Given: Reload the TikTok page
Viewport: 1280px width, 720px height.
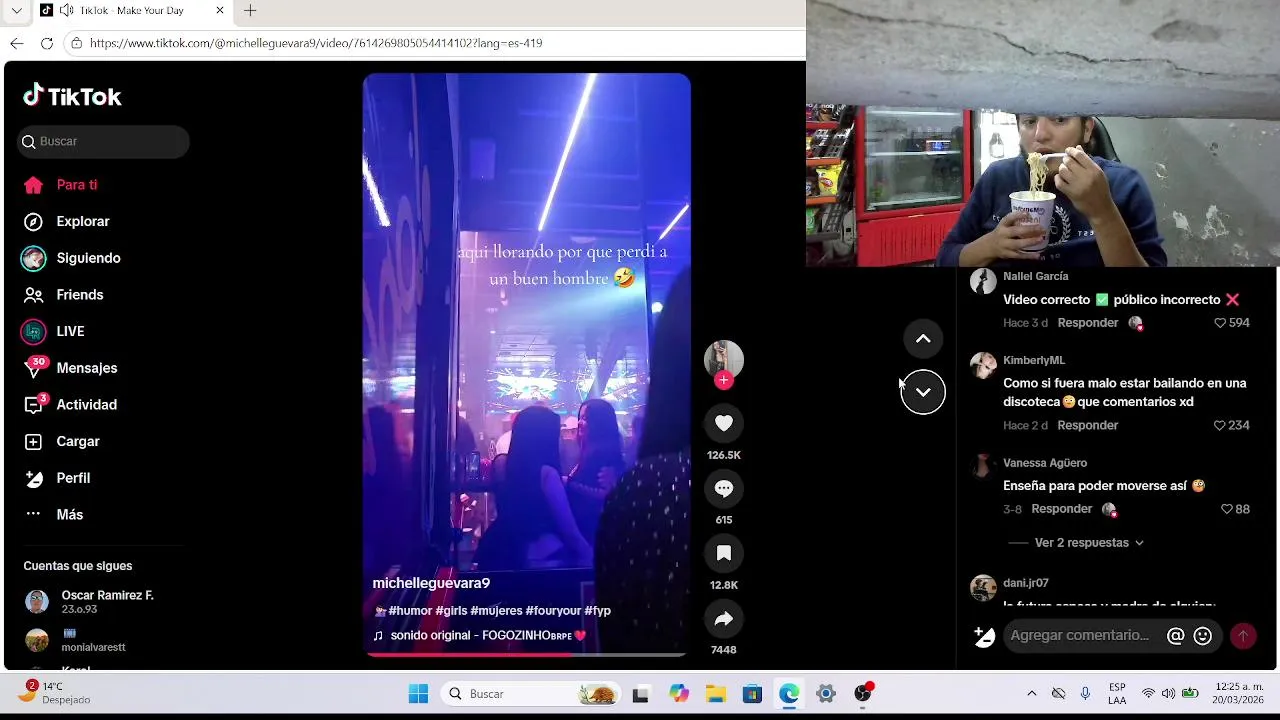Looking at the screenshot, I should click(46, 43).
